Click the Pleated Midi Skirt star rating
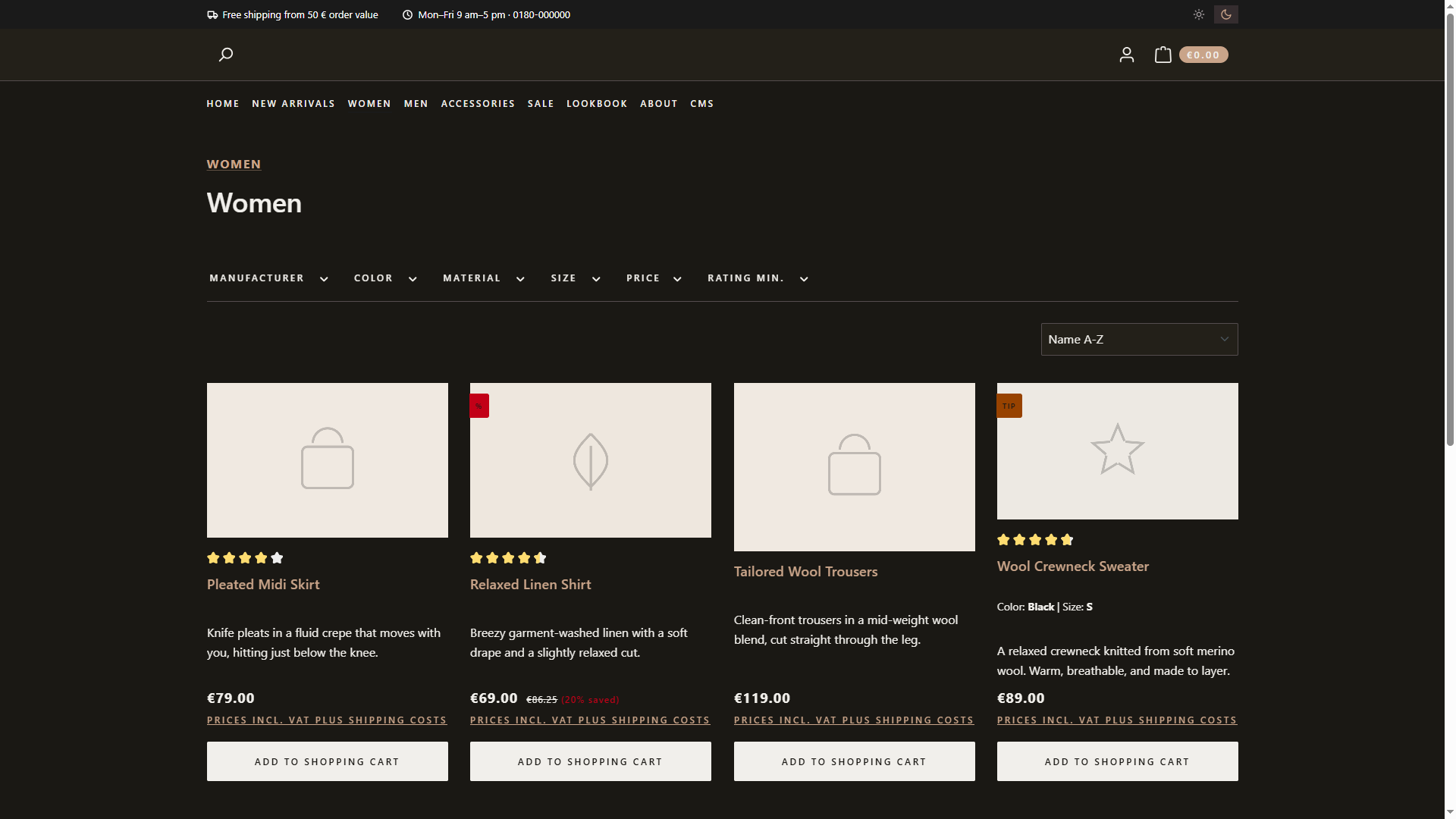This screenshot has height=819, width=1456. coord(245,558)
